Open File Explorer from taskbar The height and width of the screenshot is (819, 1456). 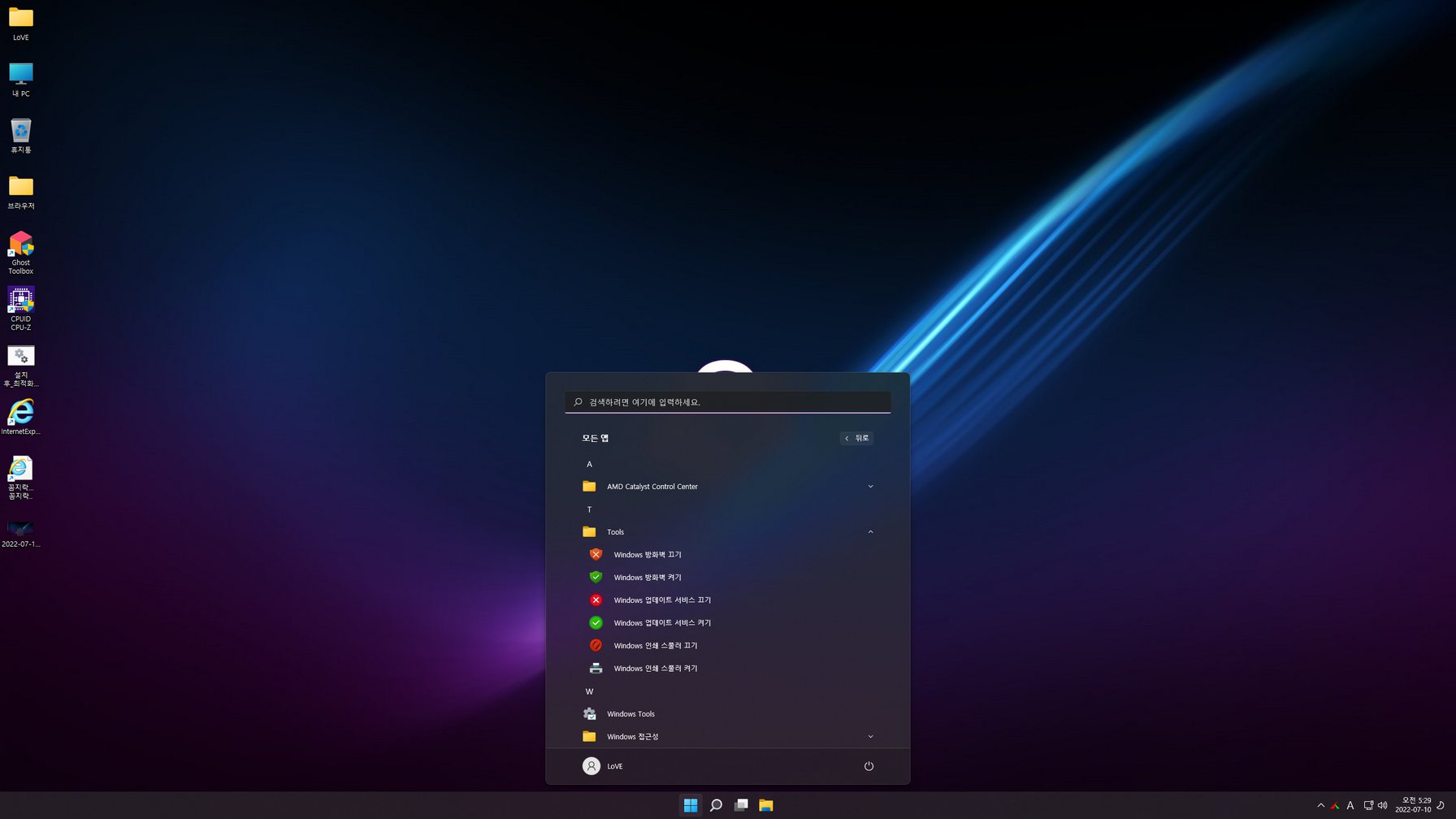pos(766,805)
